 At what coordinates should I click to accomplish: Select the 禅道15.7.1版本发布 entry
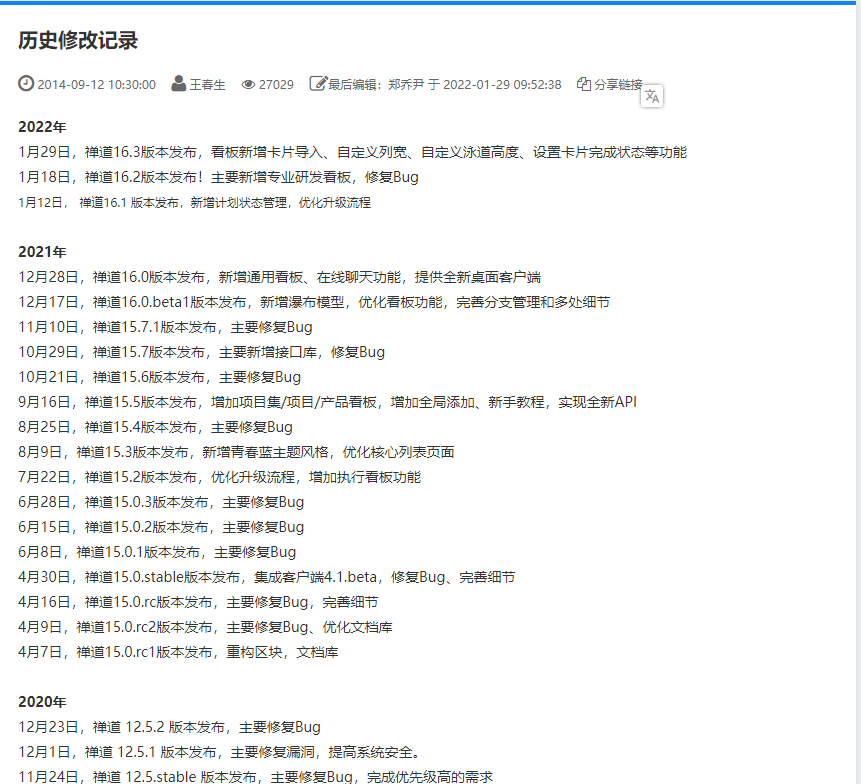(165, 327)
